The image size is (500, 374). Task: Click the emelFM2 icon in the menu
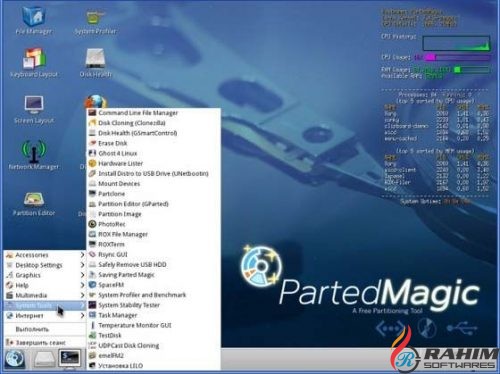(92, 356)
